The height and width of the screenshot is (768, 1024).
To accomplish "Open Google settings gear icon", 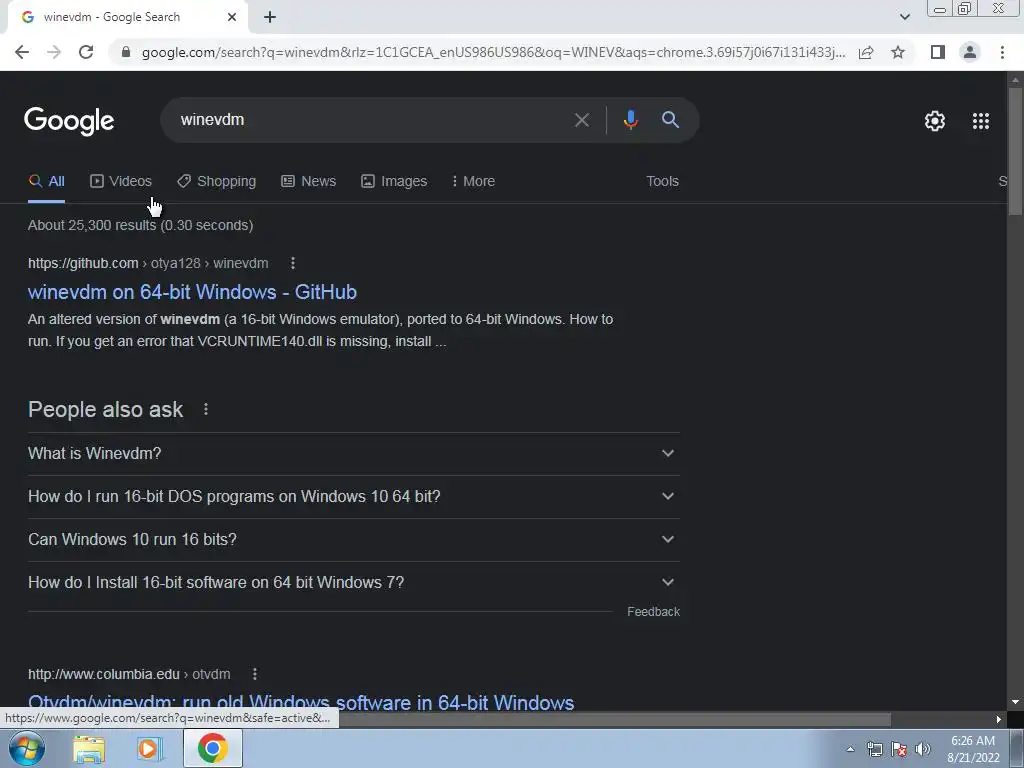I will 935,121.
